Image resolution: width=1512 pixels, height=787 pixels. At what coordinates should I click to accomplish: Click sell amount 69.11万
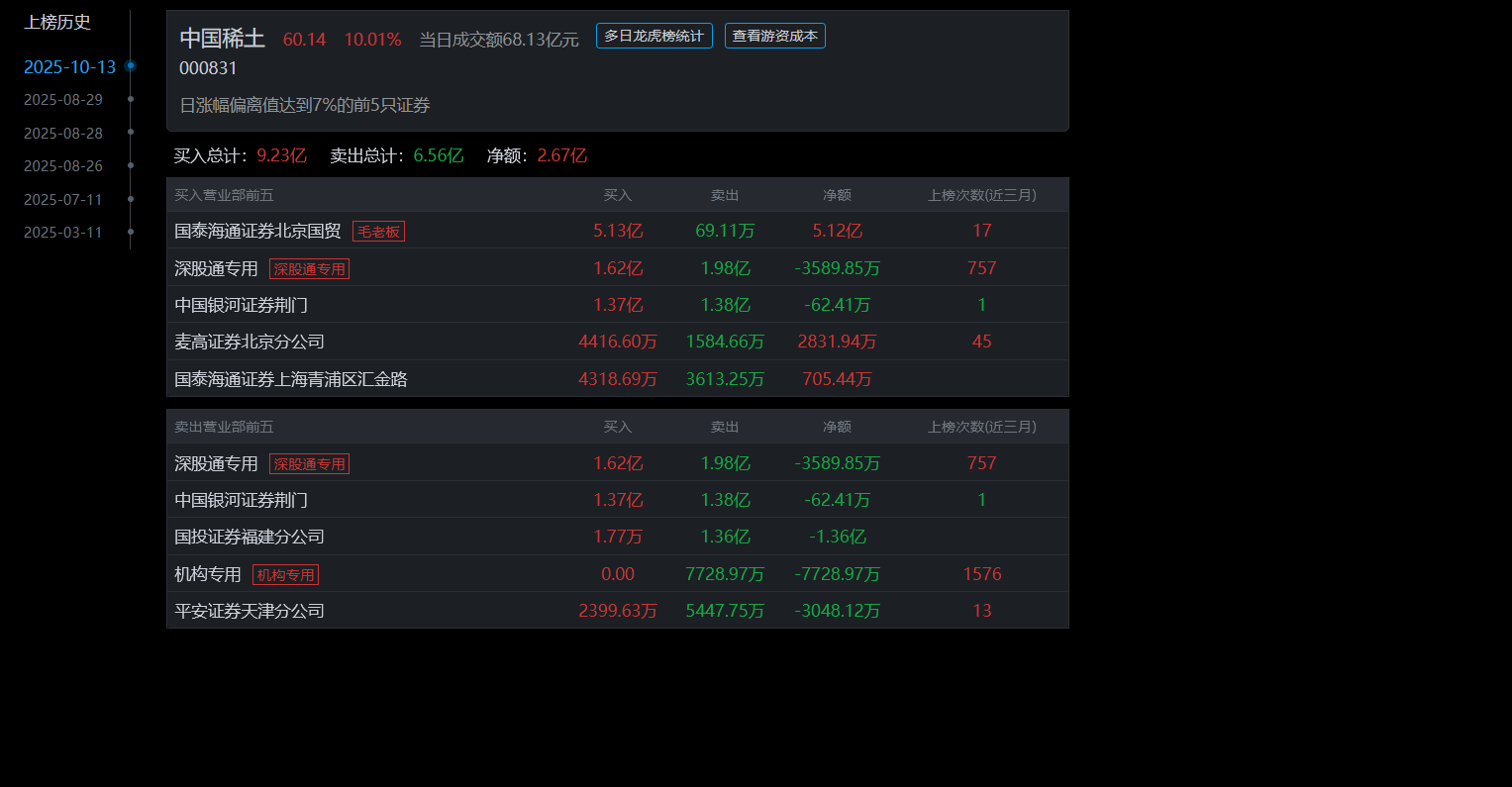point(725,231)
